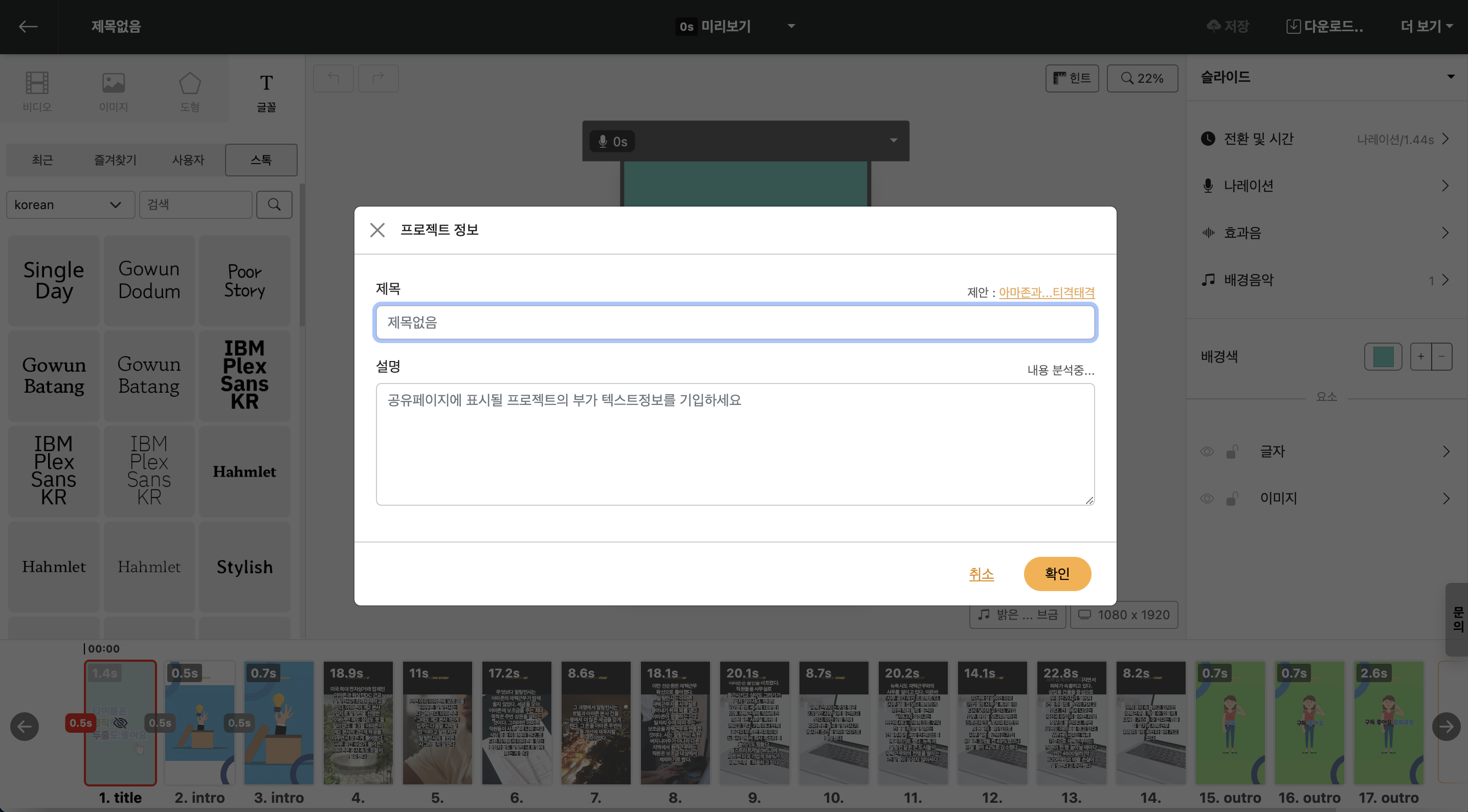Screen dimensions: 1468x812
Task: Remove a background color with minus
Action: (1441, 356)
